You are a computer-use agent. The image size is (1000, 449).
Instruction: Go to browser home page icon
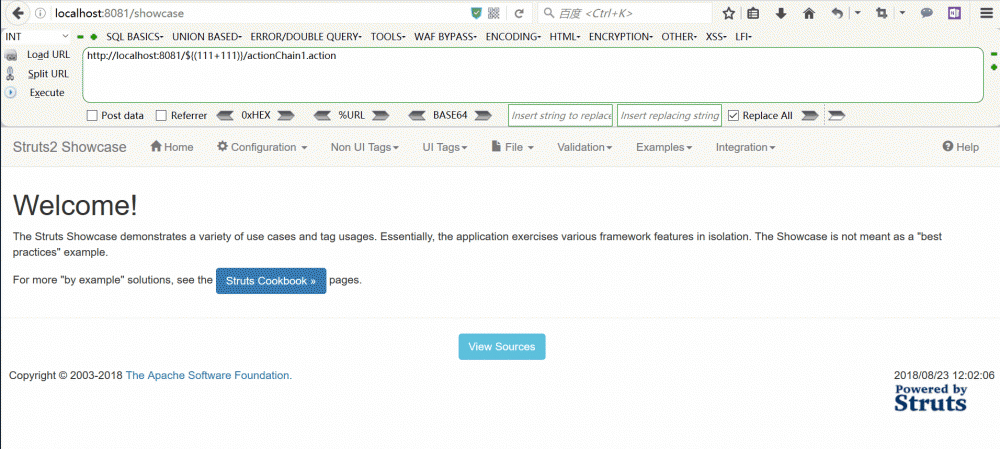(x=809, y=13)
